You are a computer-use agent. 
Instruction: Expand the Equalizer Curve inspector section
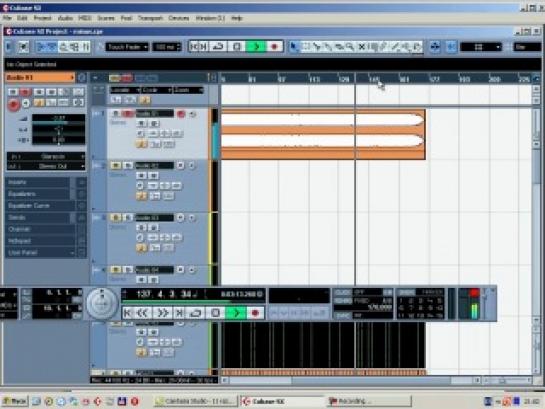tap(40, 206)
